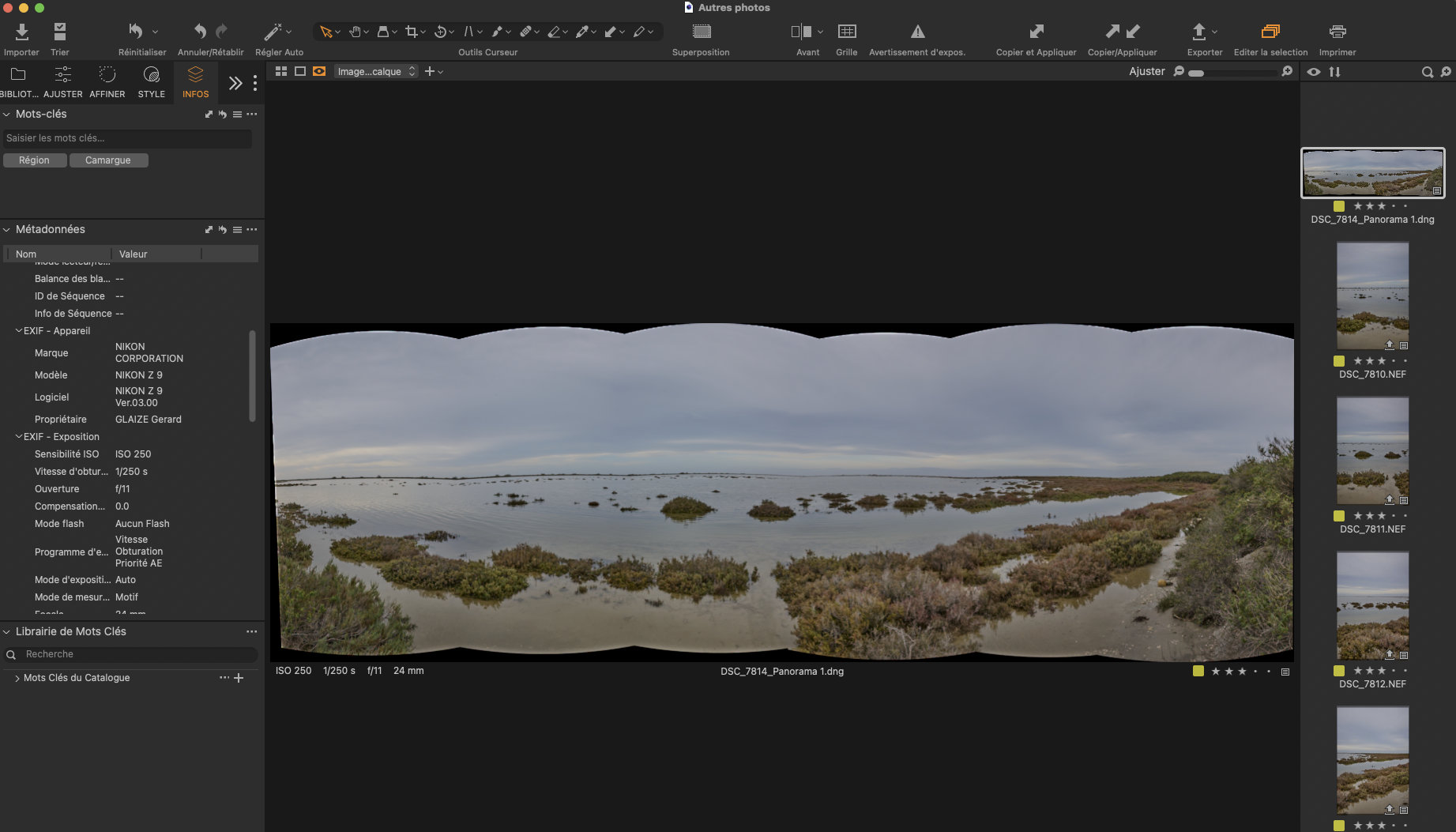Viewport: 1456px width, 832px height.
Task: Open the Superposition overlay tool
Action: [702, 32]
